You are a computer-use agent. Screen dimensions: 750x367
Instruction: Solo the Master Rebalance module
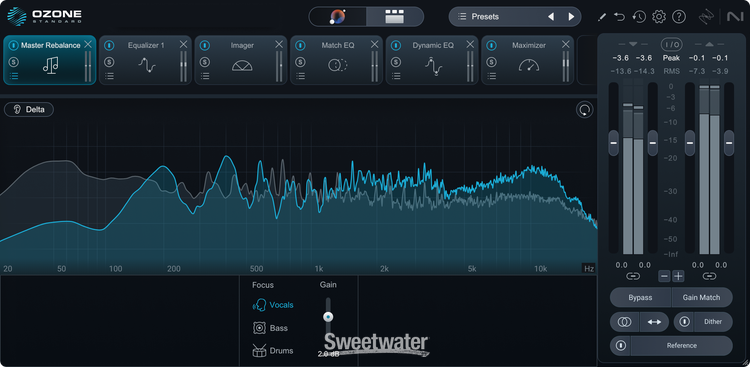(x=14, y=62)
